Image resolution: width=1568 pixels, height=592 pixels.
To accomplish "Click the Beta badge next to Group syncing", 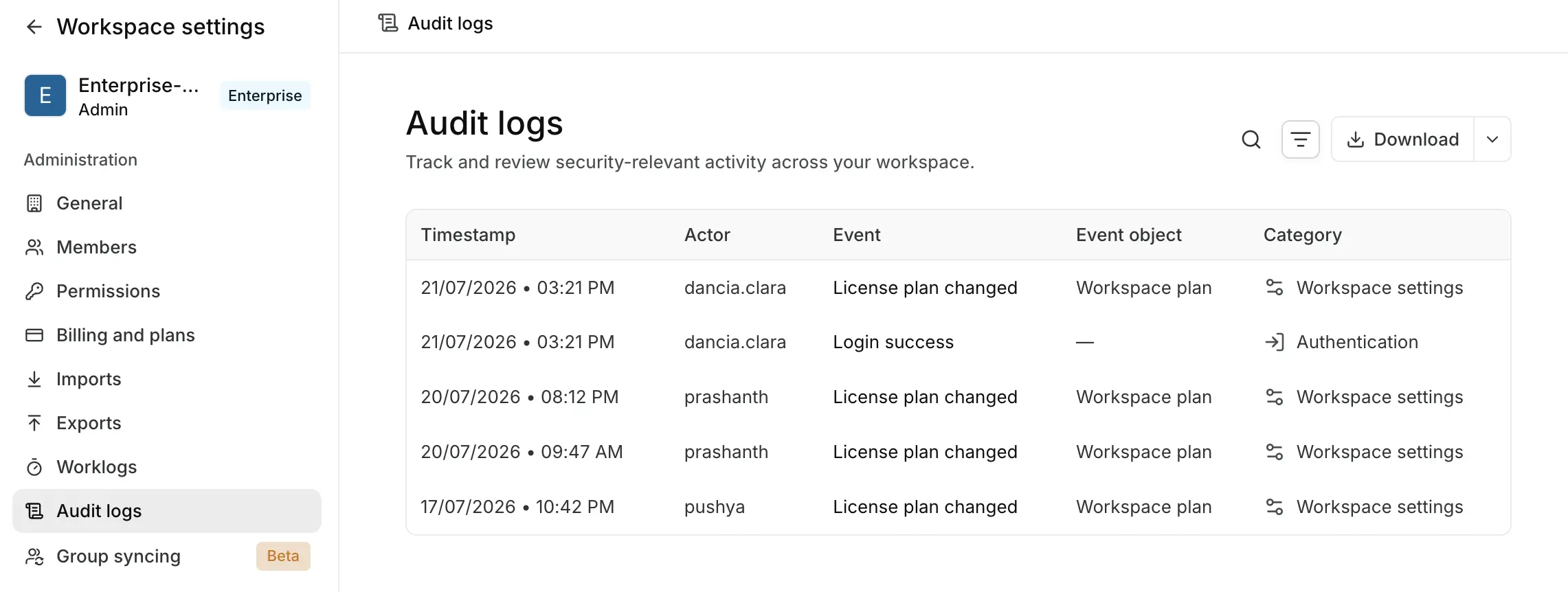I will pos(283,556).
